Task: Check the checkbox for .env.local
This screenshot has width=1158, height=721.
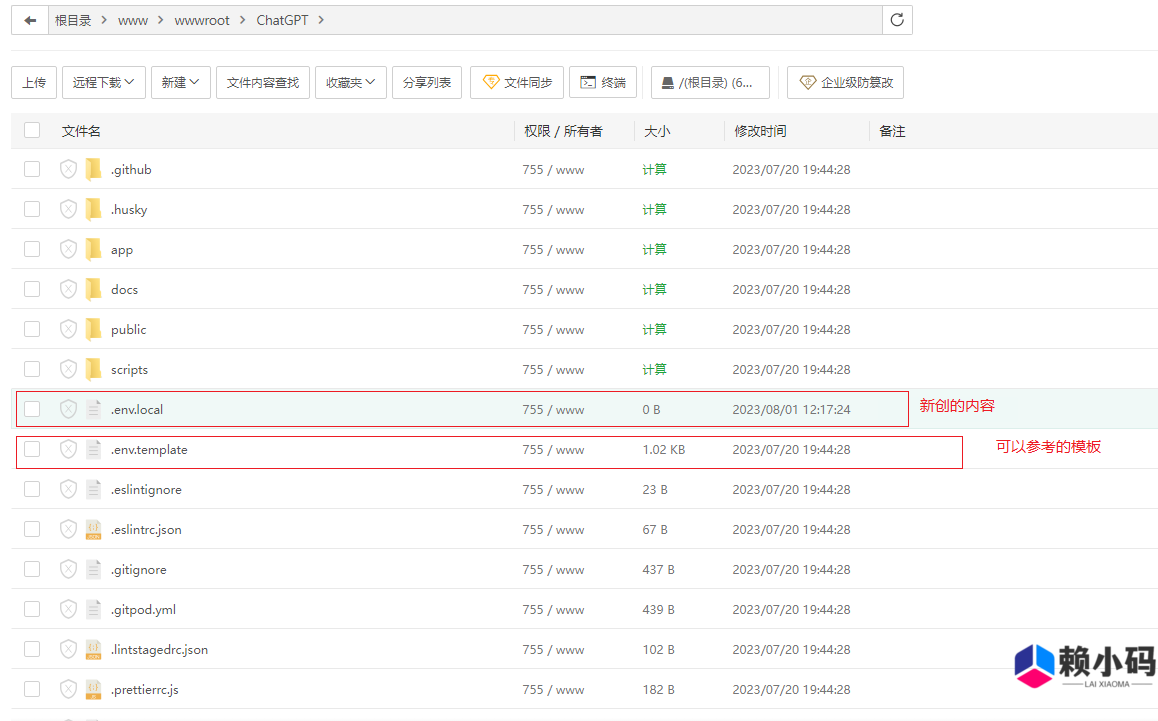Action: point(31,408)
